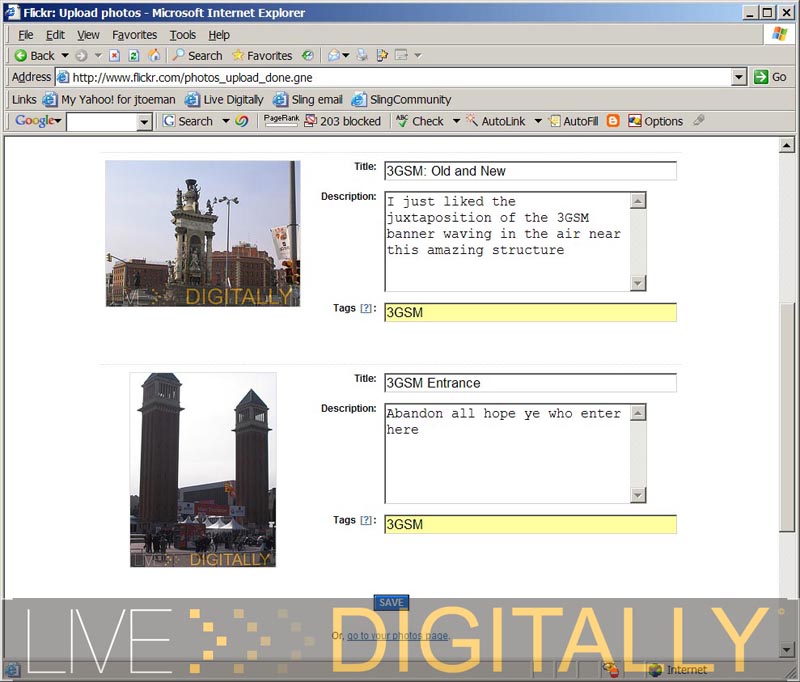Open the Tools menu
800x682 pixels.
[183, 35]
